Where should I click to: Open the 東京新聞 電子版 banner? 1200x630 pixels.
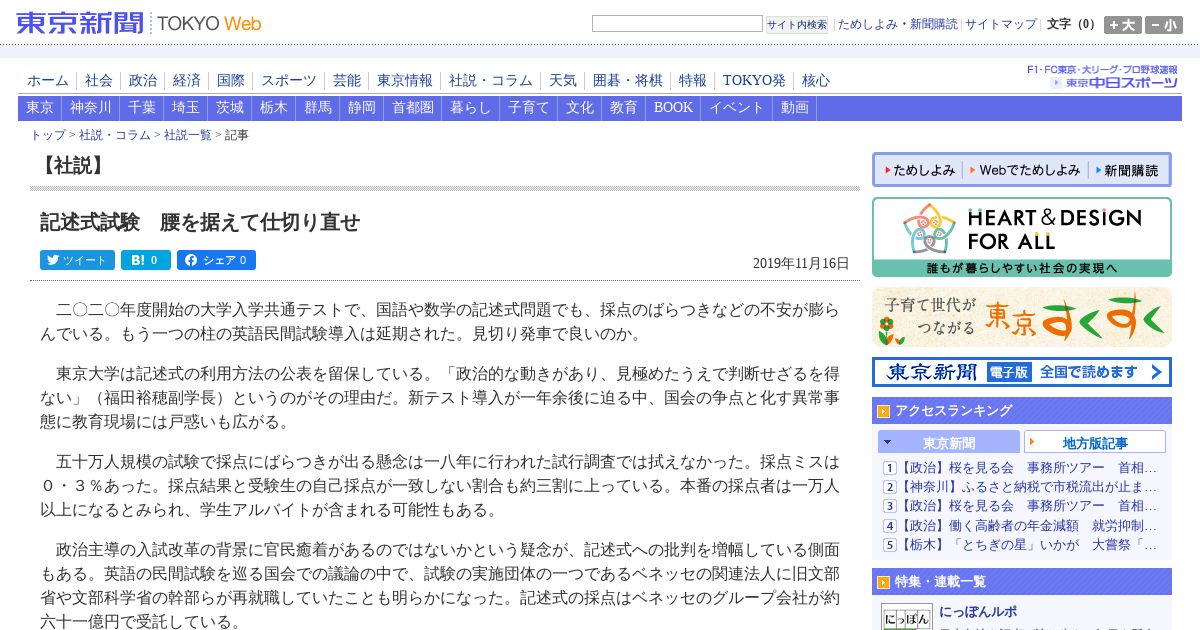(x=1021, y=372)
